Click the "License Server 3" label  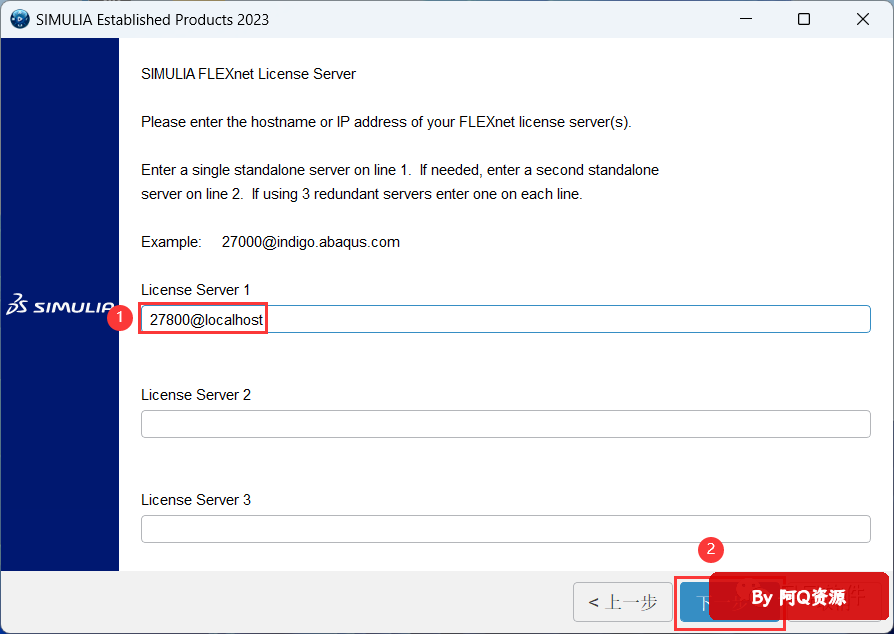(195, 500)
